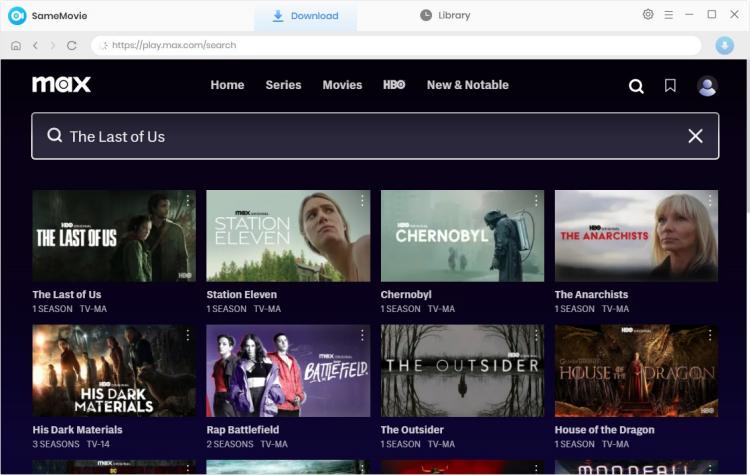
Task: Click The Outsider title text
Action: click(412, 430)
